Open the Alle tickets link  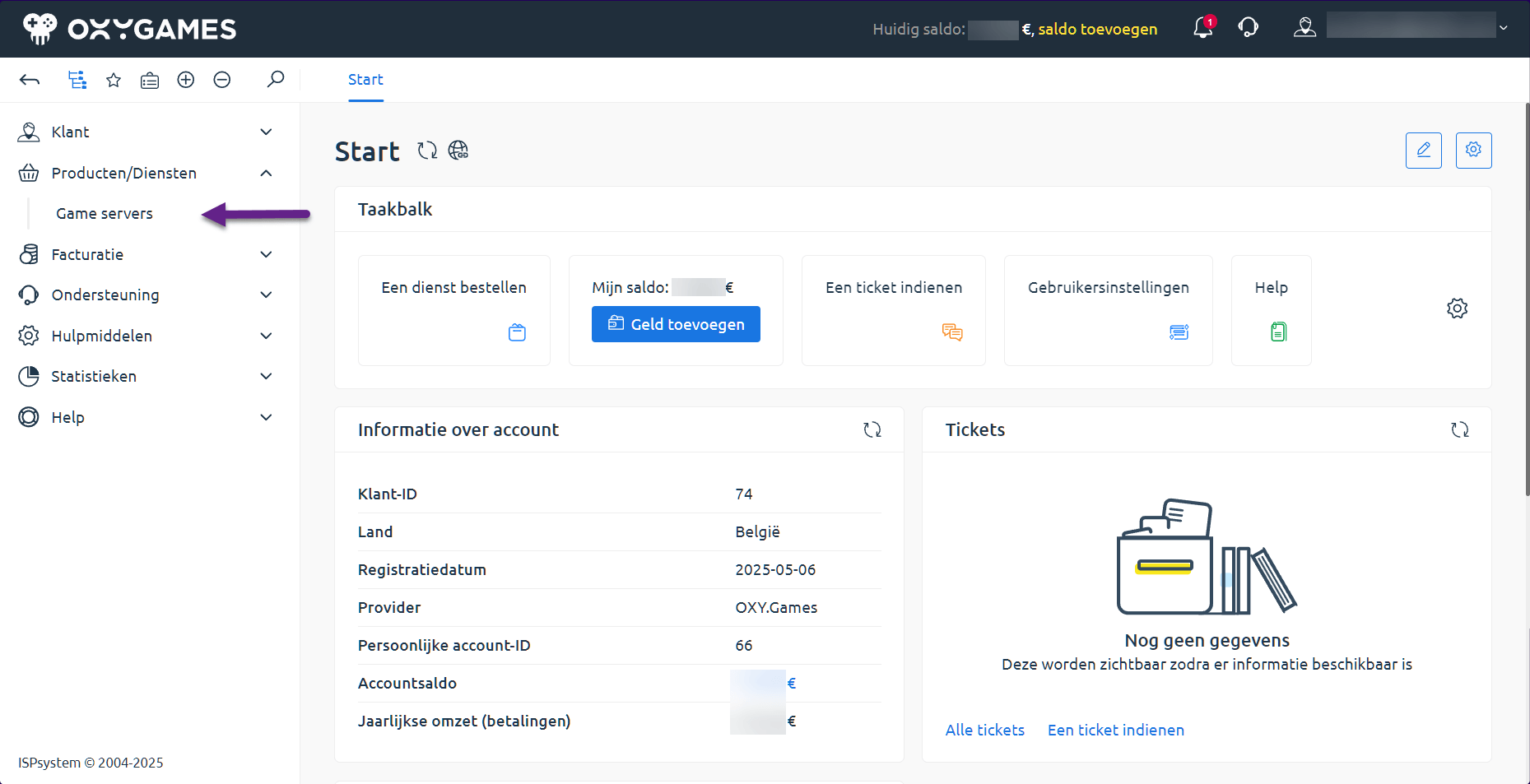pos(984,730)
